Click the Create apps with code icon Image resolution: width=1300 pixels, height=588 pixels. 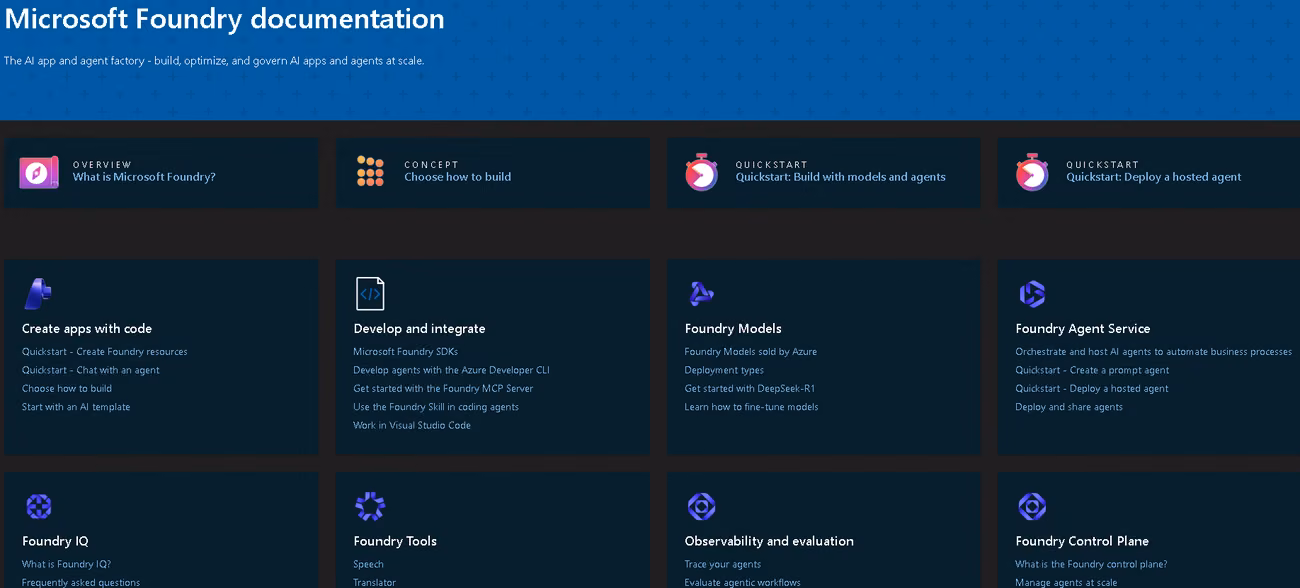point(37,294)
